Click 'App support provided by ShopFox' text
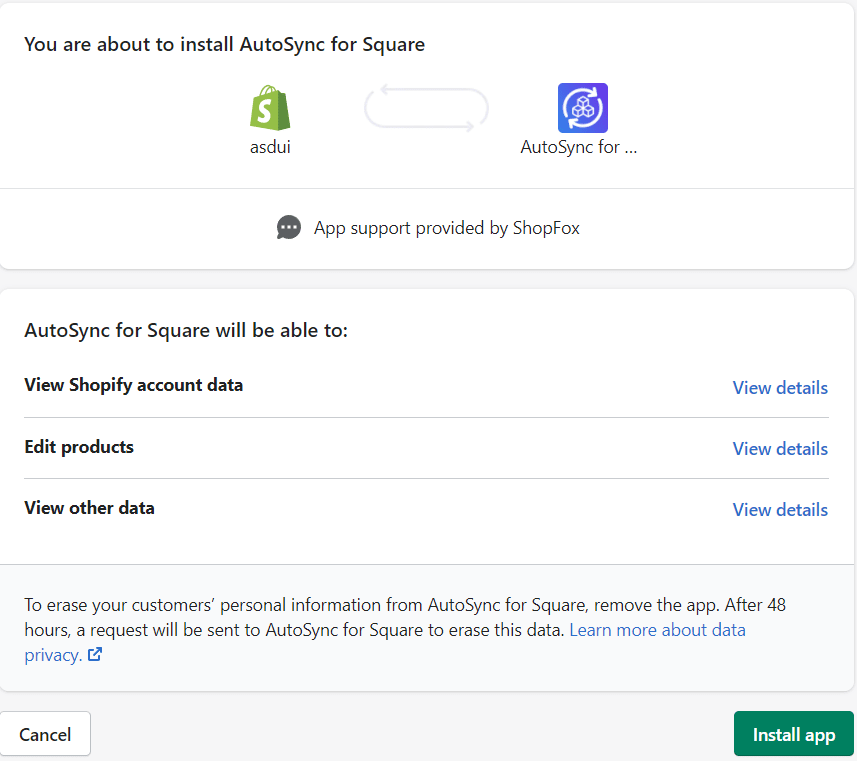 [x=447, y=228]
